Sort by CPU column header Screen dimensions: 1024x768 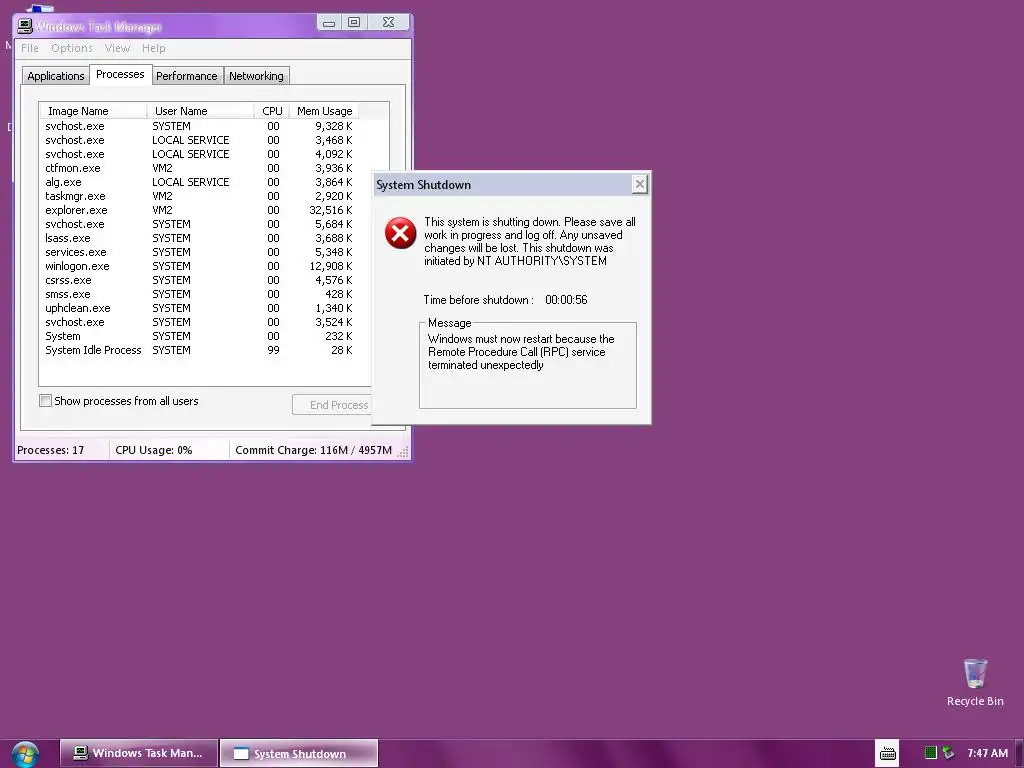pyautogui.click(x=272, y=111)
